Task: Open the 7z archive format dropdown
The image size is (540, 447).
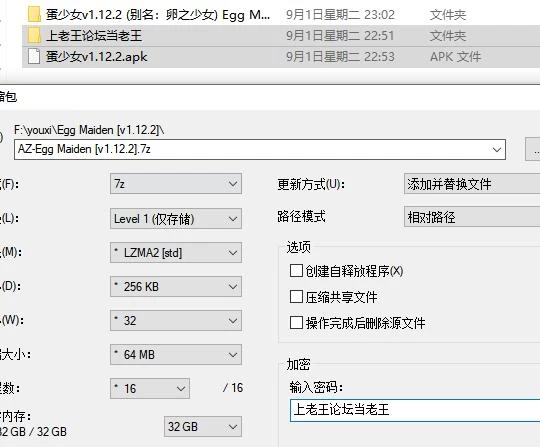Action: (x=176, y=184)
